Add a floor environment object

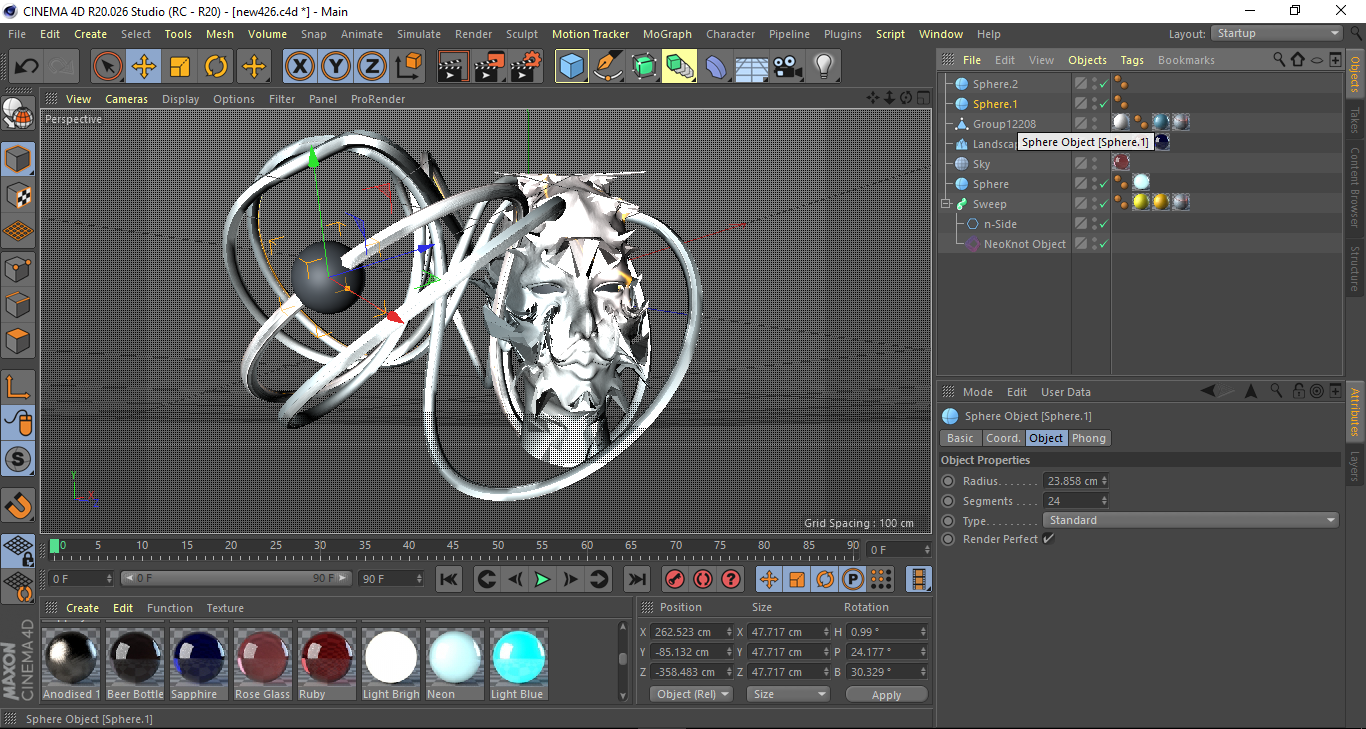tap(751, 67)
